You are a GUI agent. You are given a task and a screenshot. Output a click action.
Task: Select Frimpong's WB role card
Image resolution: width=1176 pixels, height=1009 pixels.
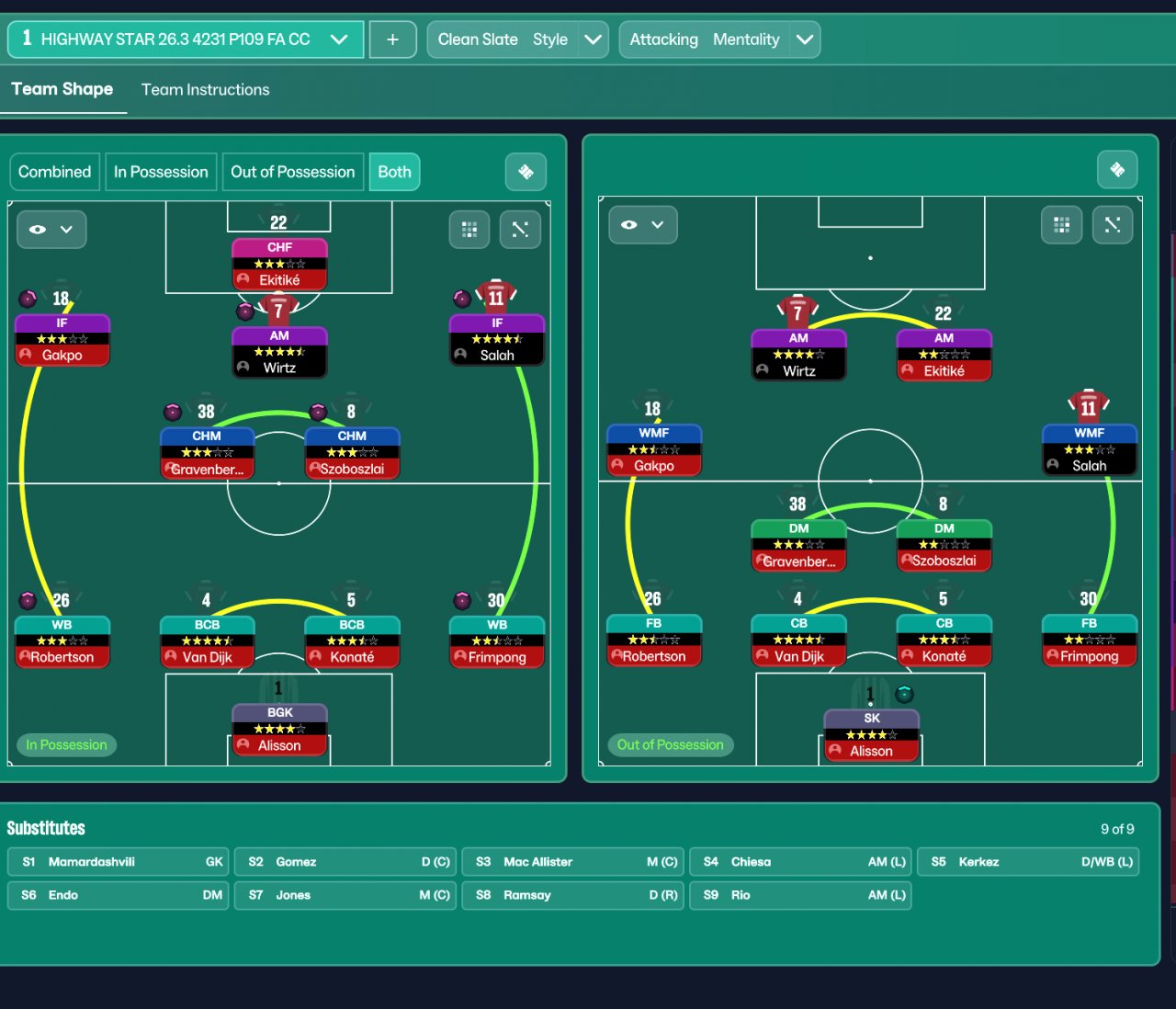pyautogui.click(x=497, y=641)
